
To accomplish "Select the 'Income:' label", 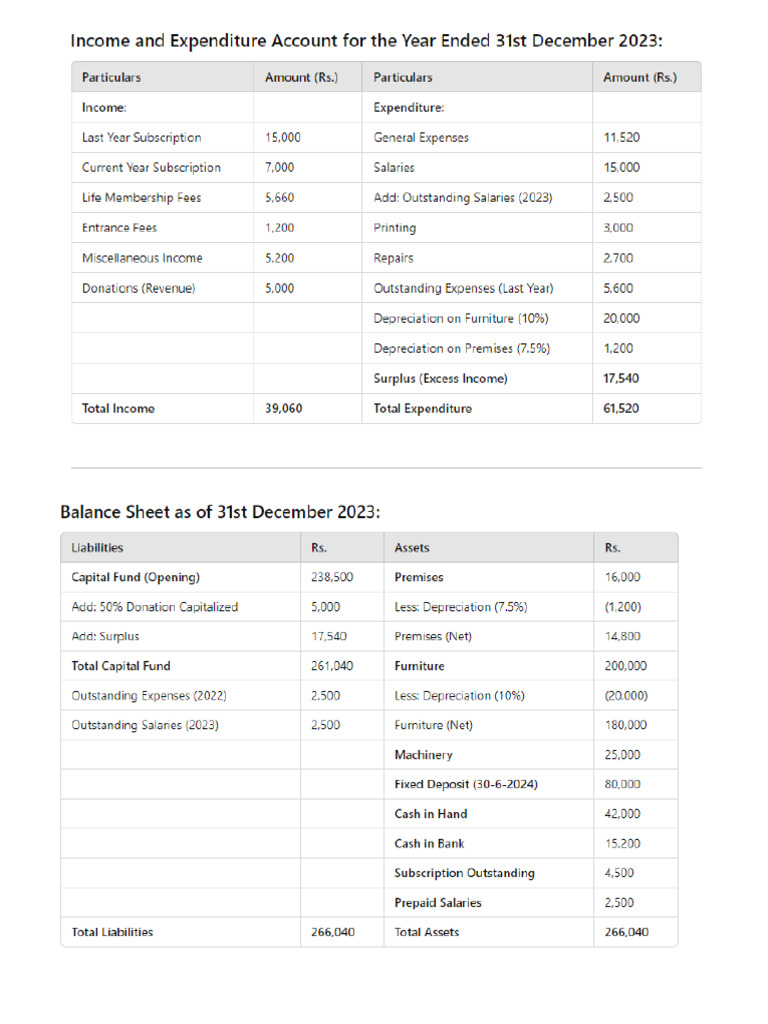I will (x=104, y=107).
